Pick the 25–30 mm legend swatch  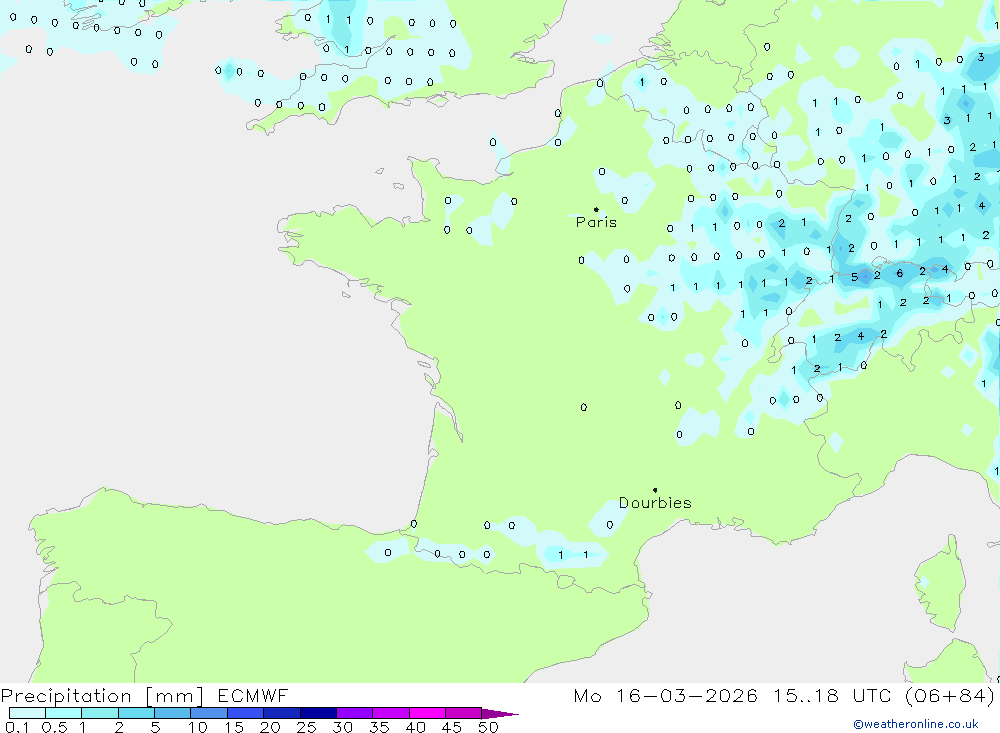[318, 713]
